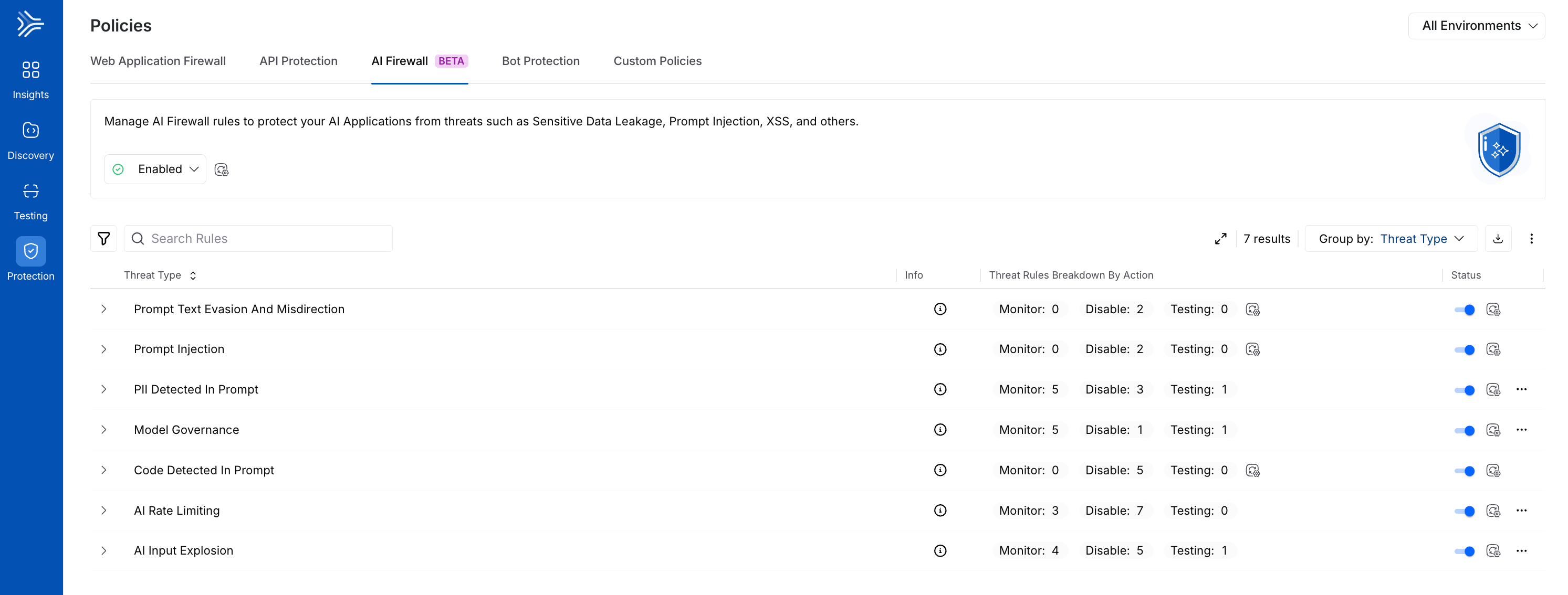The height and width of the screenshot is (595, 1568).
Task: Open more options for Model Governance
Action: 1522,430
